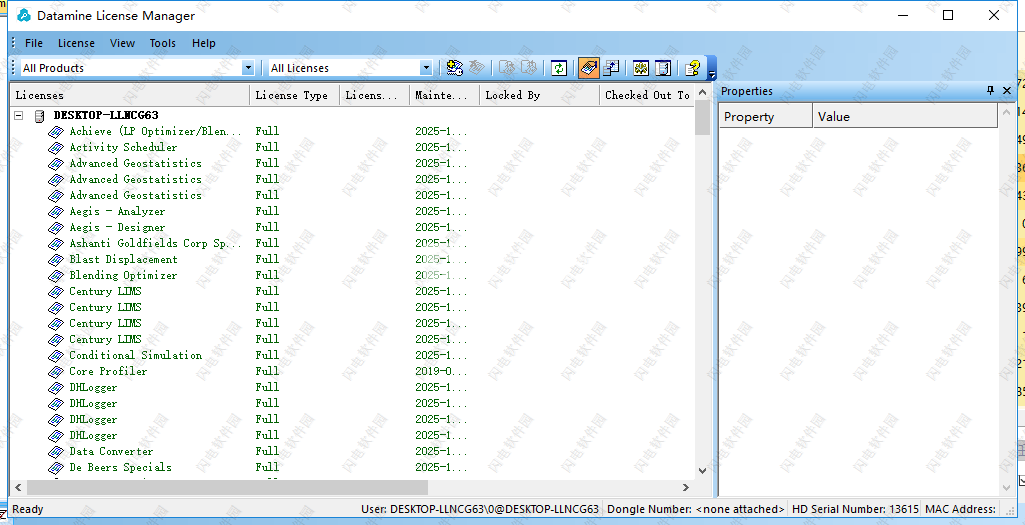Click the license icon beside Ashanti Goldfields Corp

coord(56,244)
